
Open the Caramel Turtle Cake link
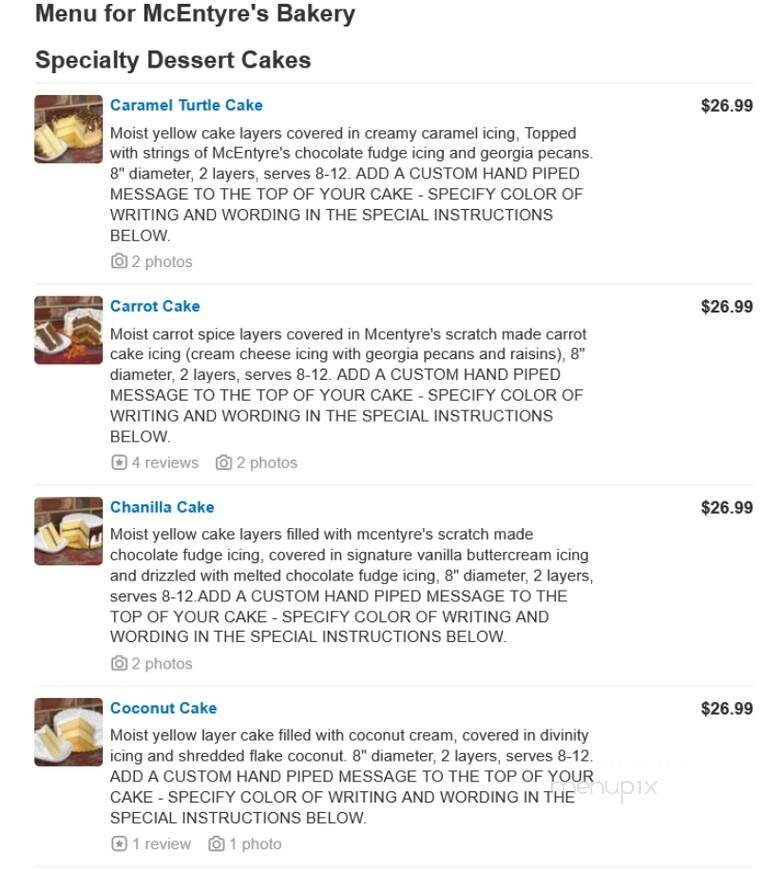tap(184, 105)
